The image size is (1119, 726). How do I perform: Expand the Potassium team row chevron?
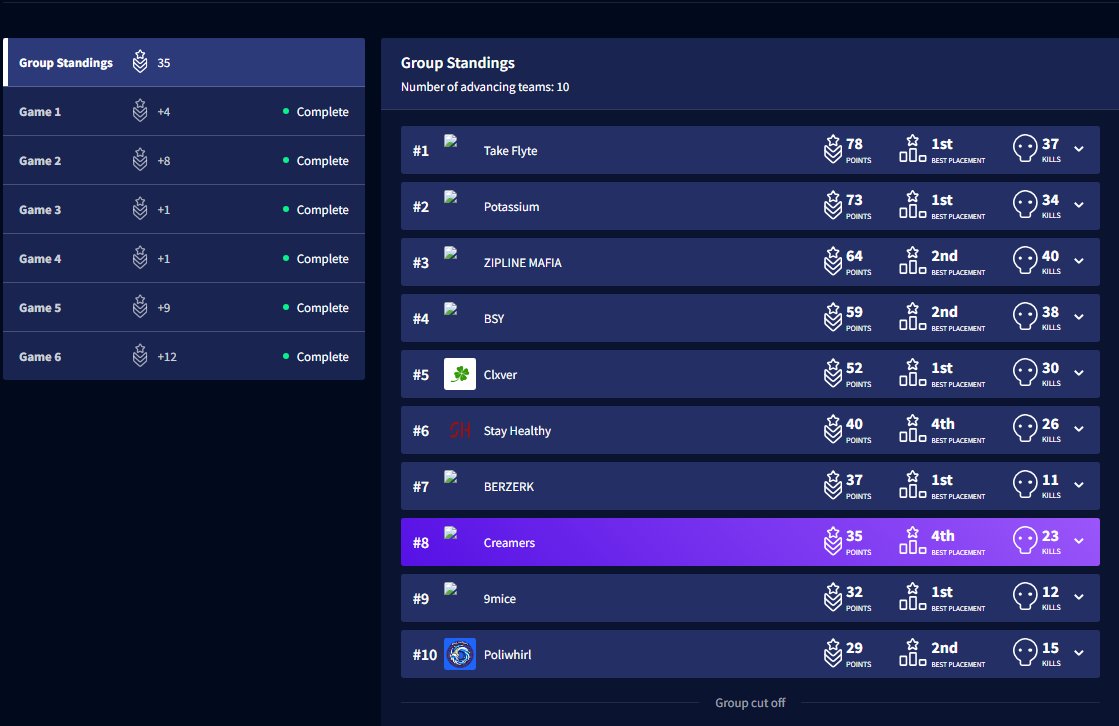pos(1079,206)
